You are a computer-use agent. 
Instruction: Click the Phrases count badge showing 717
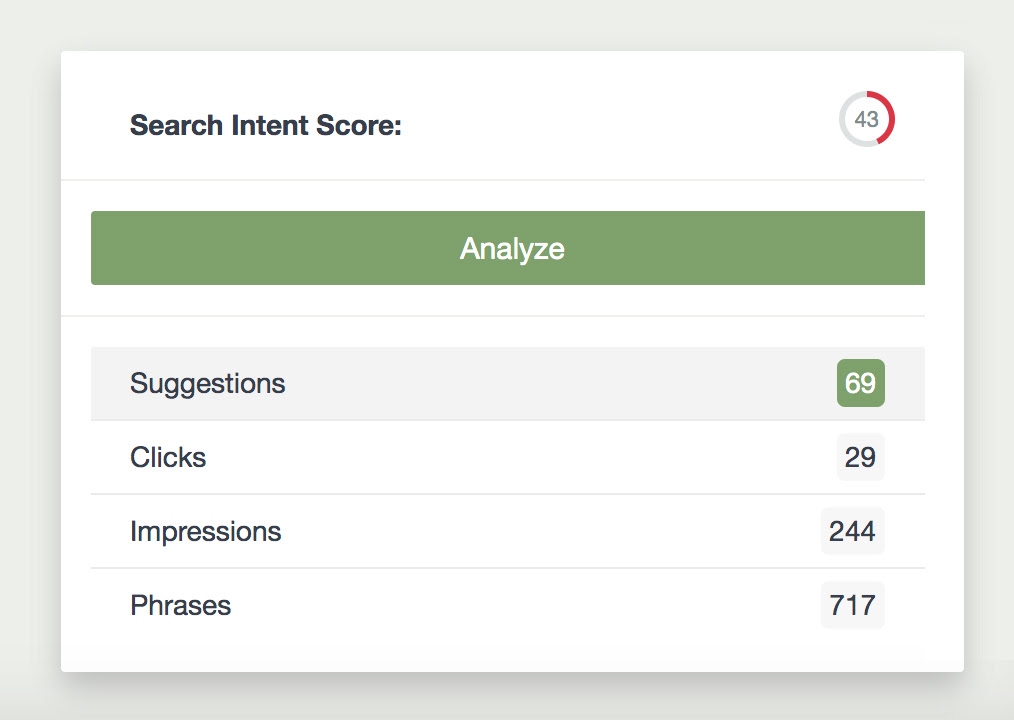[x=853, y=605]
